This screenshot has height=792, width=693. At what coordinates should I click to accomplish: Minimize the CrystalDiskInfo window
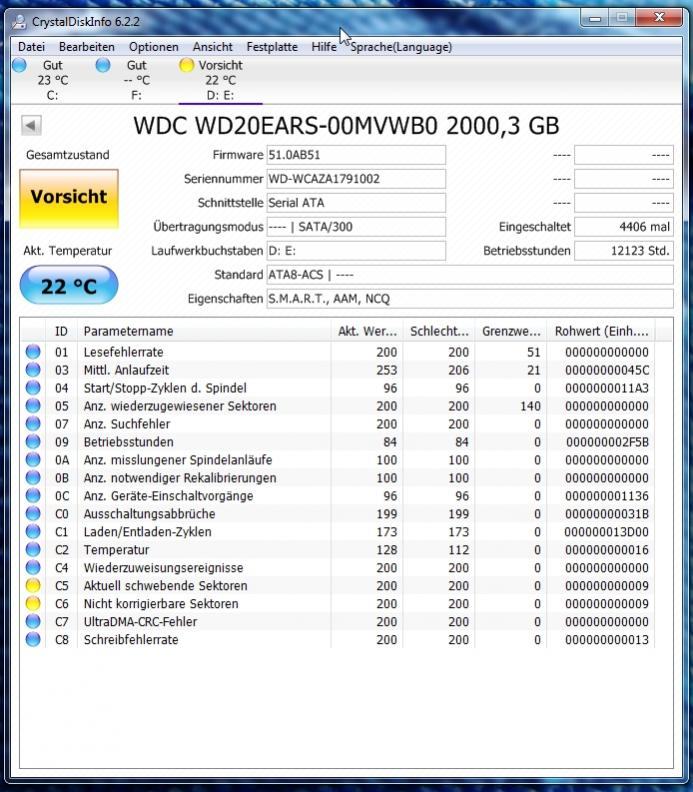pos(595,18)
